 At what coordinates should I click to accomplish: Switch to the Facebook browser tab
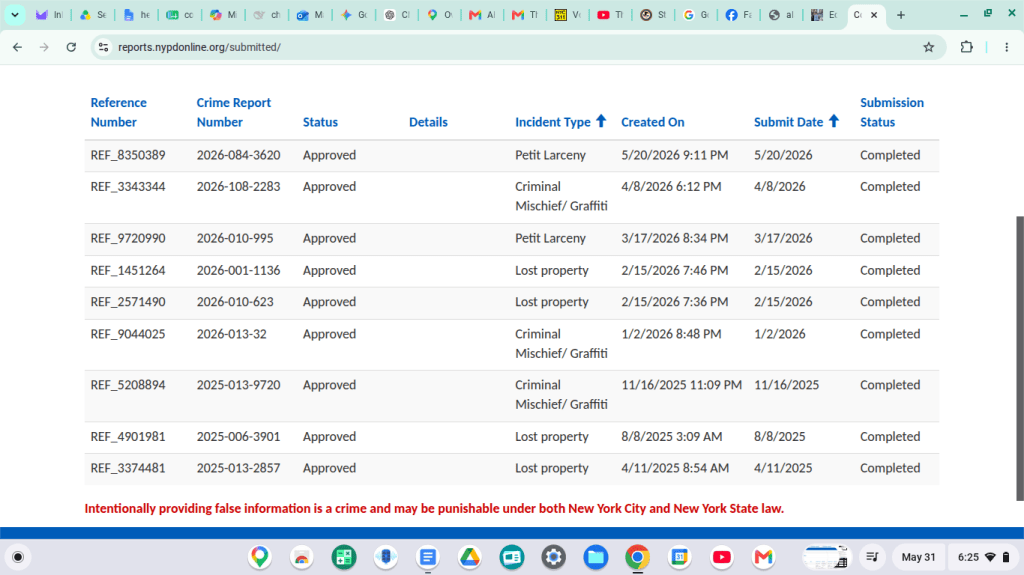click(x=739, y=14)
